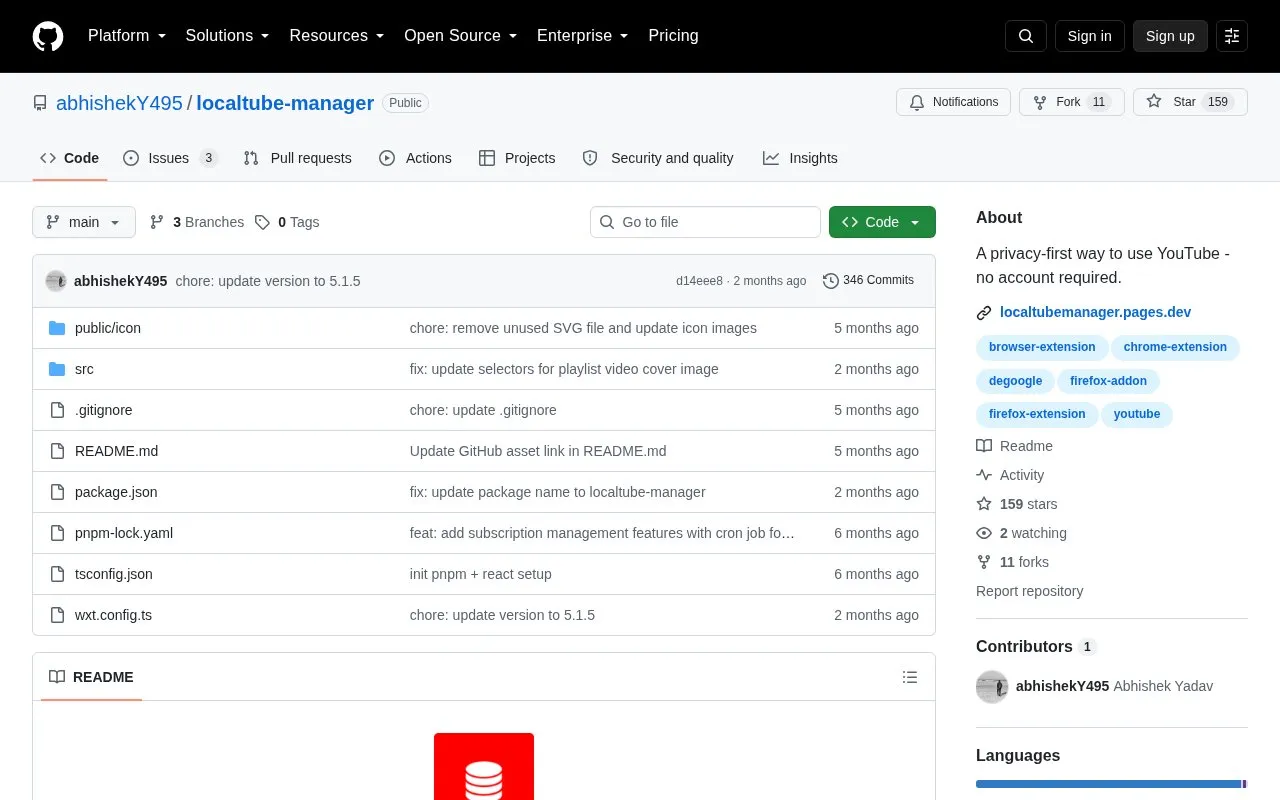
Task: Click the GitHub logo icon
Action: pyautogui.click(x=48, y=36)
